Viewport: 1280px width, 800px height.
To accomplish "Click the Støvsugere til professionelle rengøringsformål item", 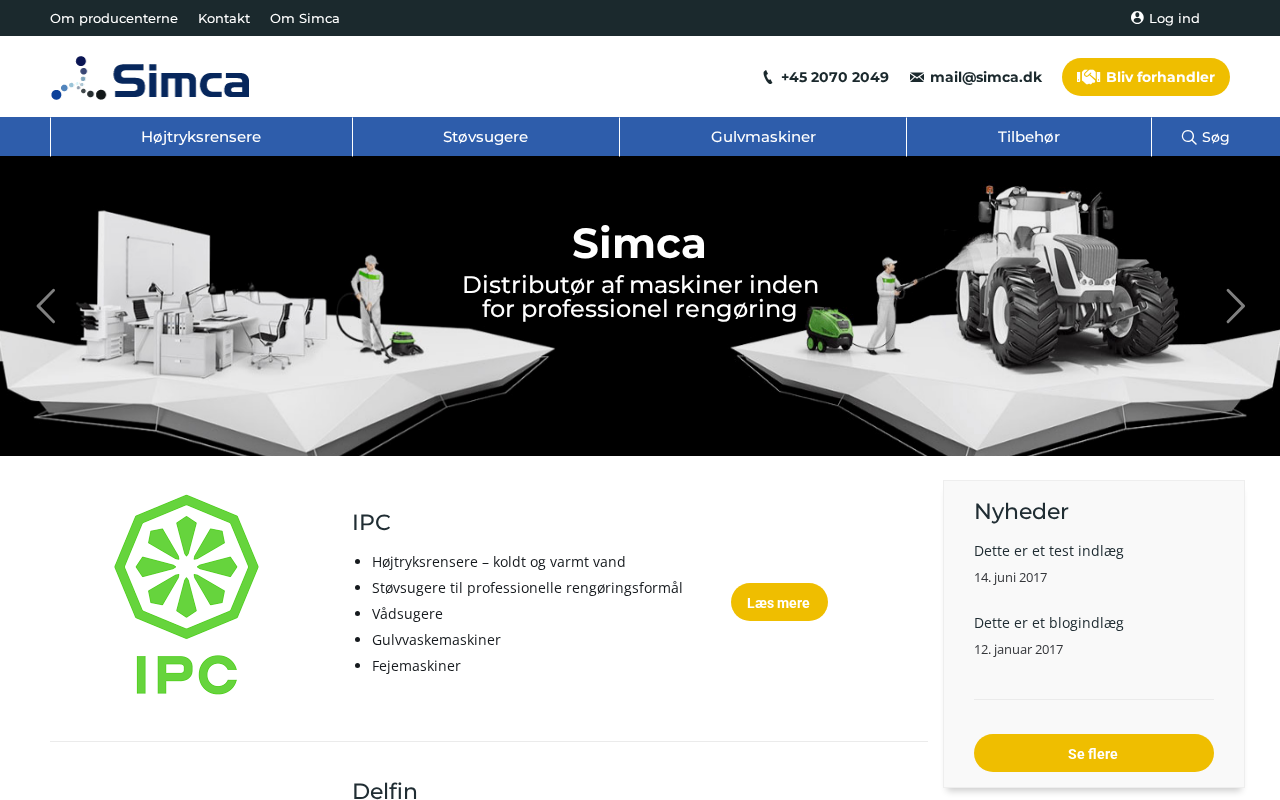I will pos(527,588).
